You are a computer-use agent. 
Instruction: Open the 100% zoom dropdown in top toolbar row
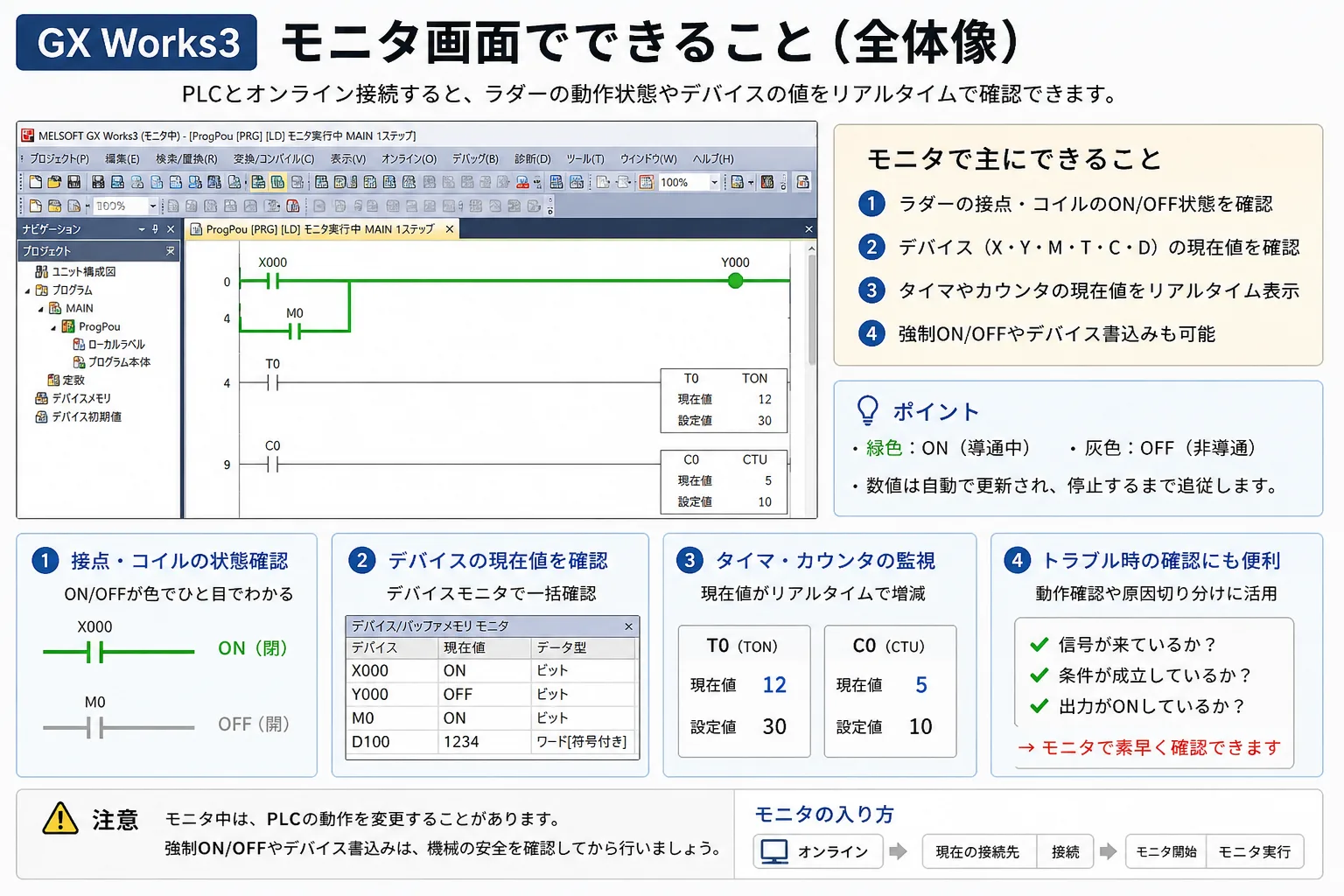click(714, 182)
